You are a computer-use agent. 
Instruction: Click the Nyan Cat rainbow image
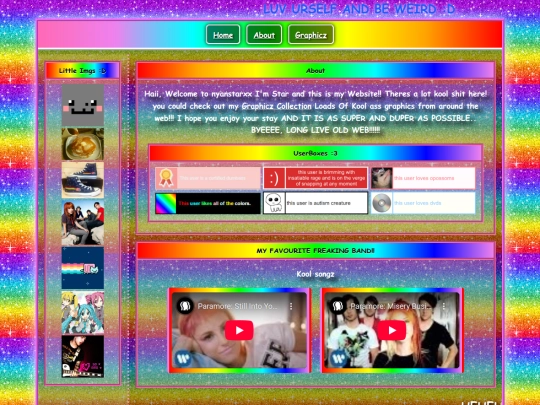click(83, 268)
